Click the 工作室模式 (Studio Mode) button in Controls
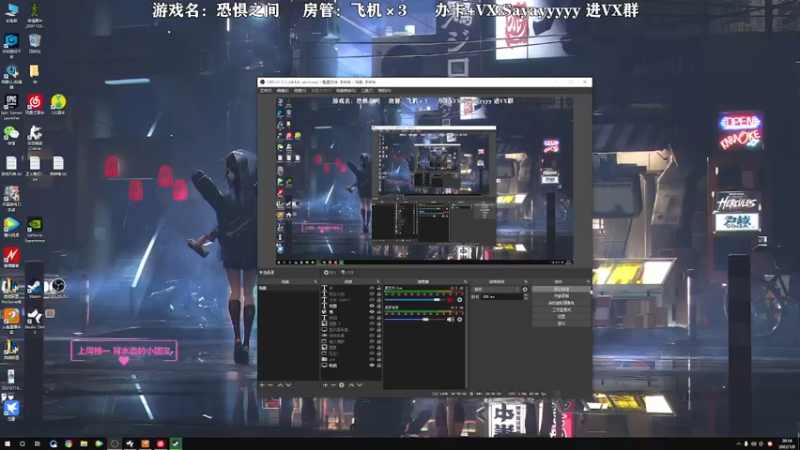This screenshot has width=800, height=450. pos(561,310)
